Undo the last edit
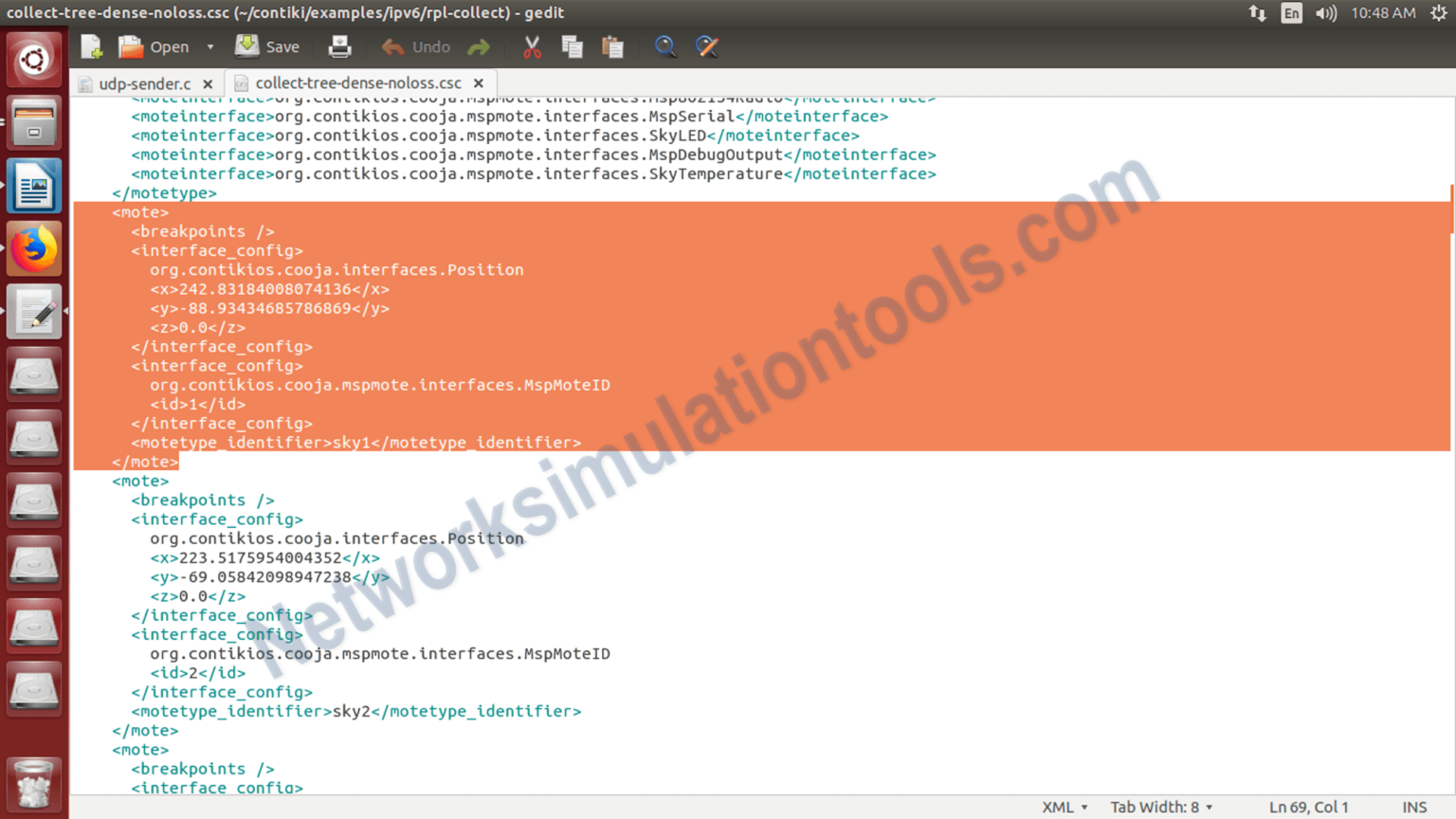 (414, 45)
